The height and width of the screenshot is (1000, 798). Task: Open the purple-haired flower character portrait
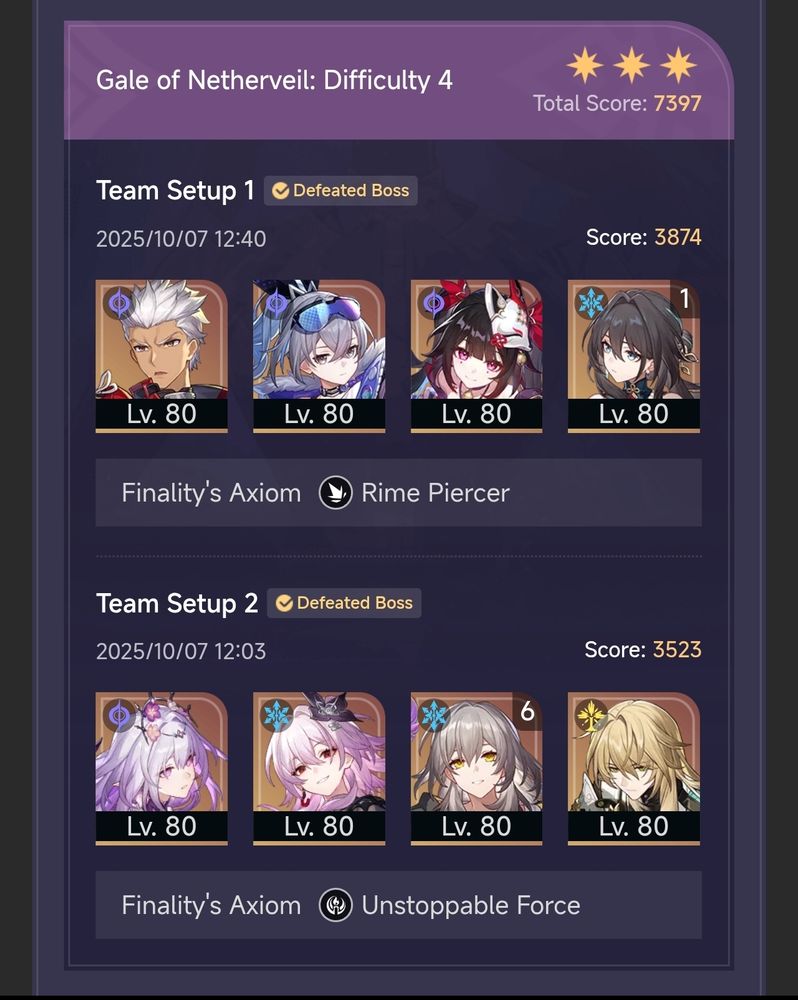click(161, 768)
